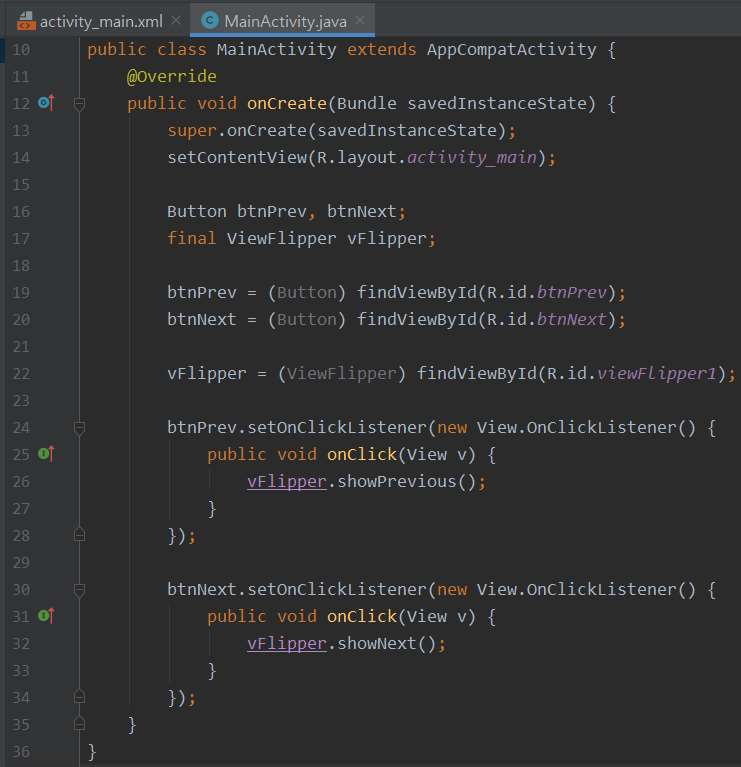Collapse the btnNext listener fold on line 30
This screenshot has height=767, width=741.
(79, 590)
